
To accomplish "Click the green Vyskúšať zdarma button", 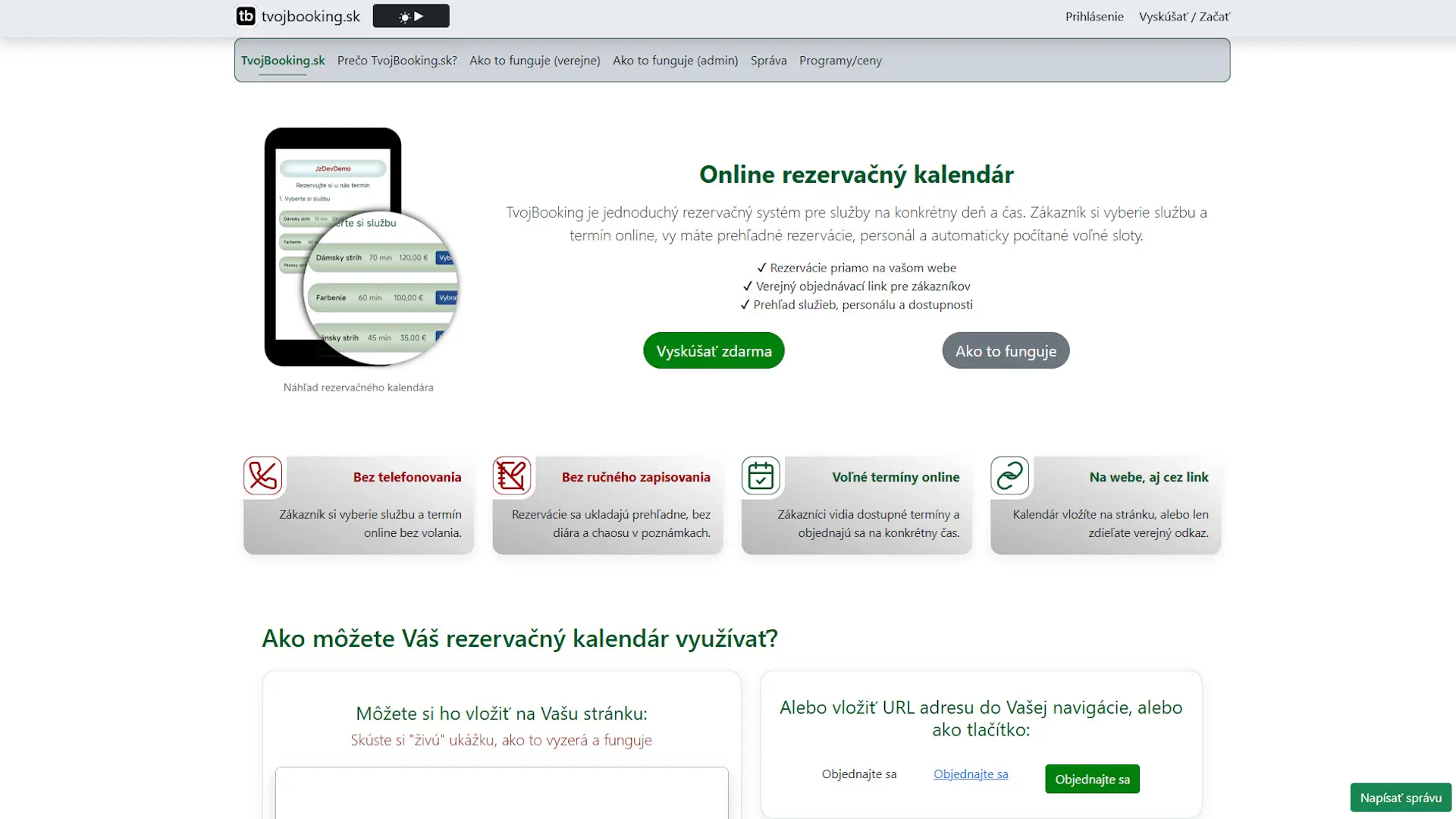I will click(x=714, y=350).
